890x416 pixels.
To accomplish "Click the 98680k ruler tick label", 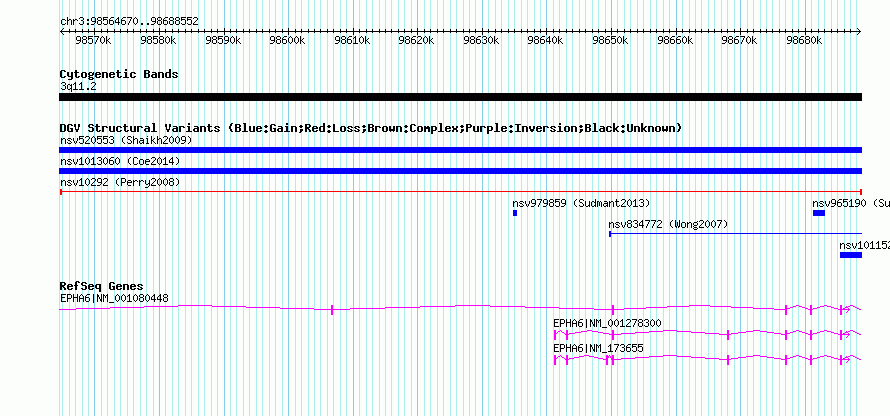I will point(804,41).
